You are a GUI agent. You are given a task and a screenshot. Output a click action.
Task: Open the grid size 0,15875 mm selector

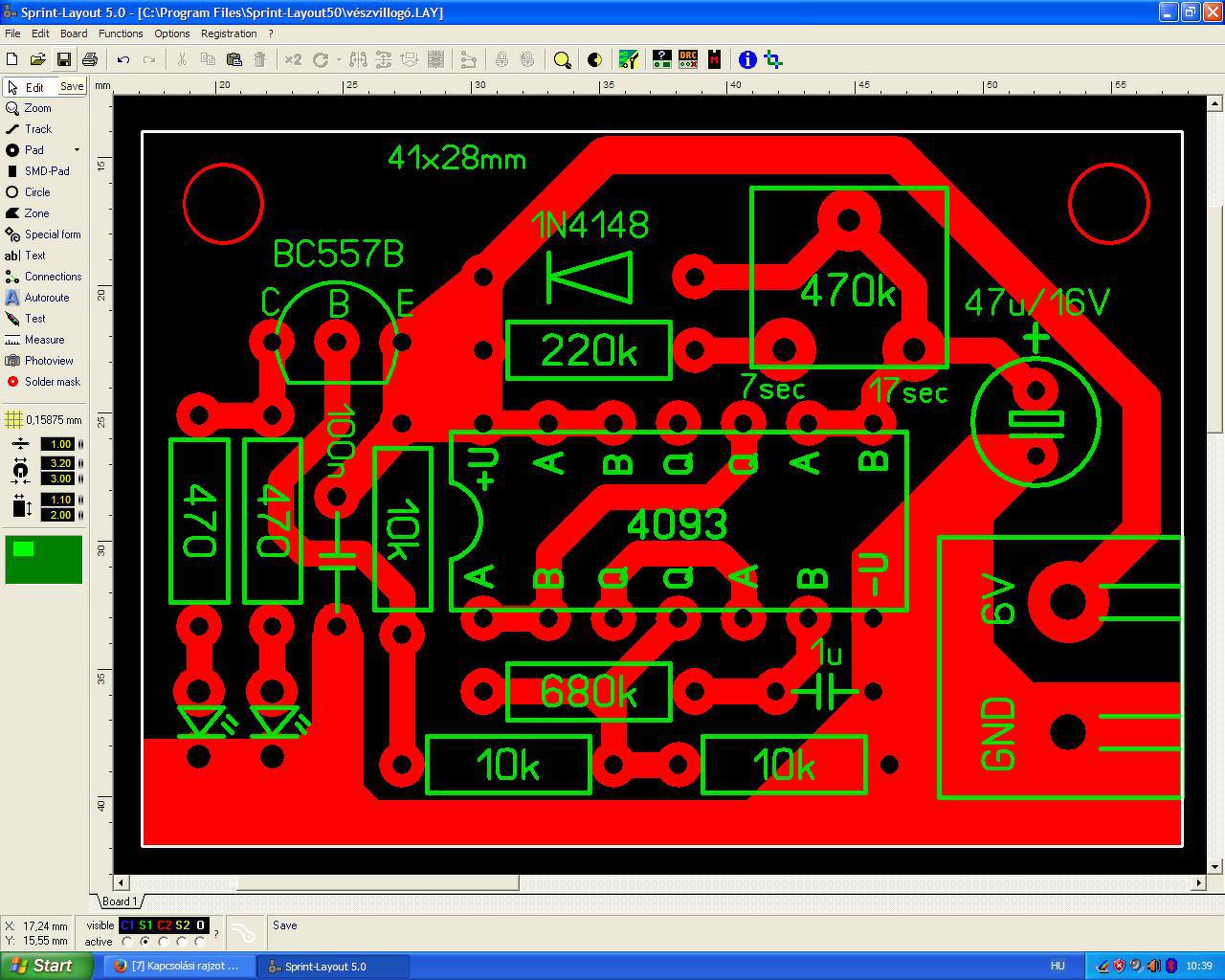click(x=43, y=420)
